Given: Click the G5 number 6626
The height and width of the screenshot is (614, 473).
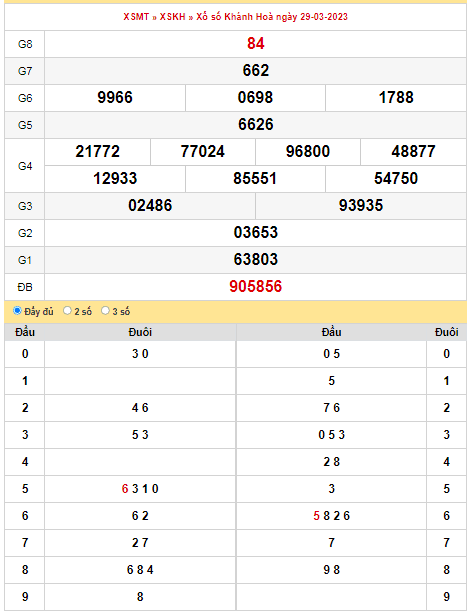Looking at the screenshot, I should click(x=256, y=125).
